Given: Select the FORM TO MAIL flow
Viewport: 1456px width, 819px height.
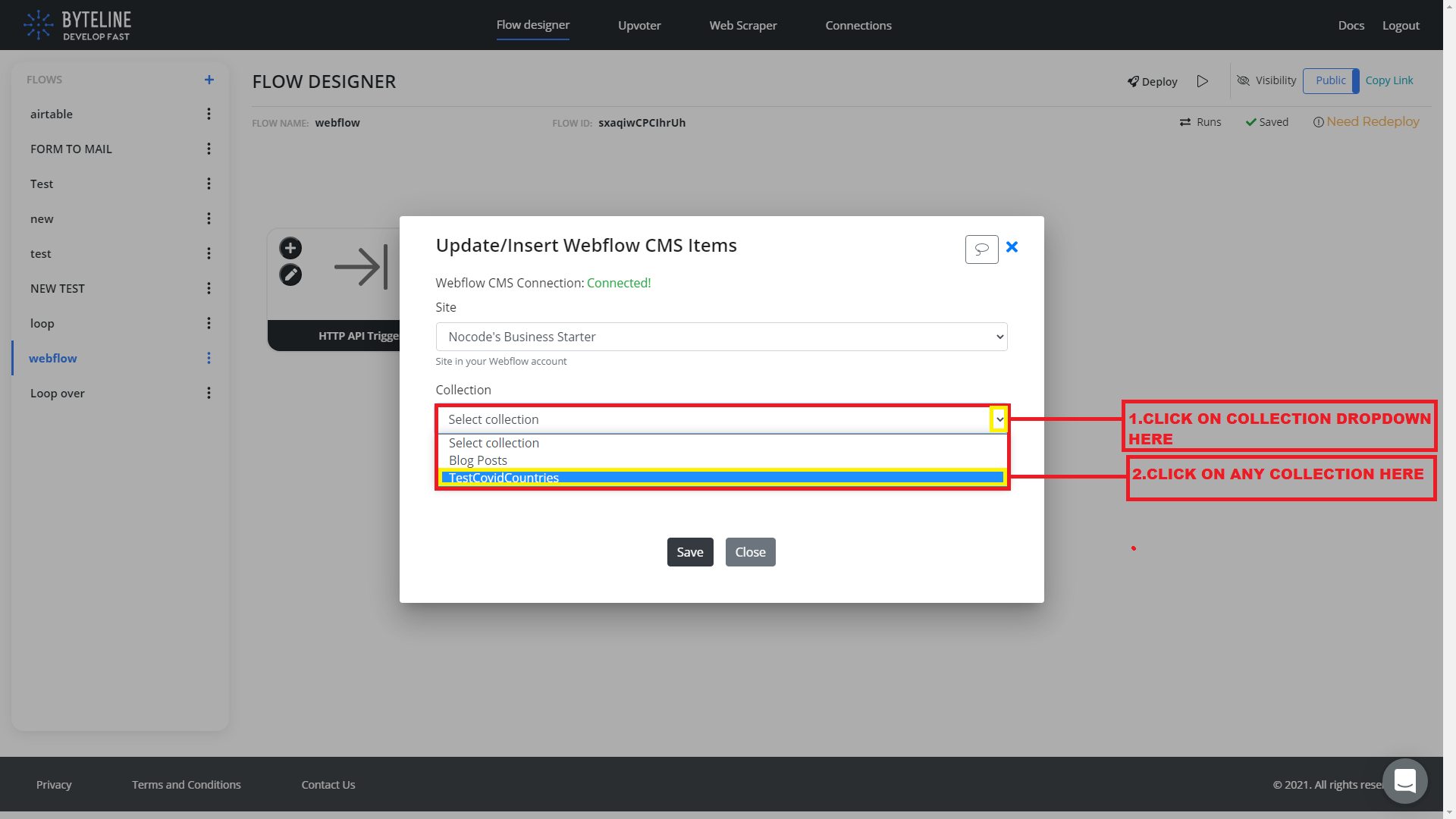Looking at the screenshot, I should point(71,149).
